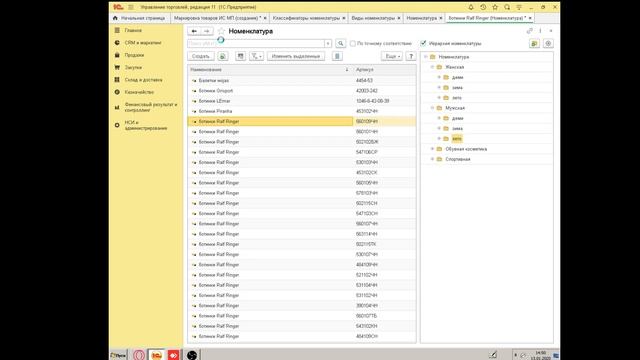
Task: Click Изменить выделенные button
Action: pos(296,56)
